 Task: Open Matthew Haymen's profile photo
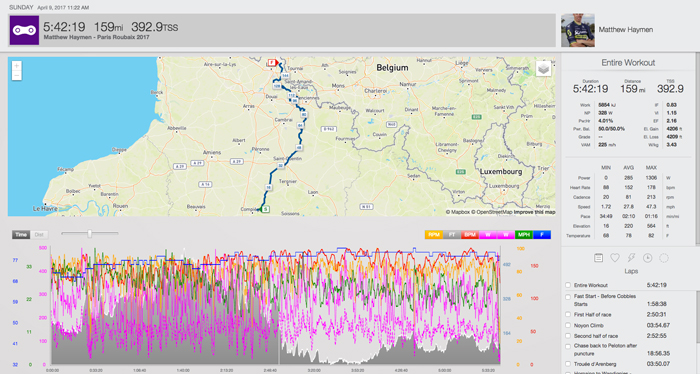(578, 30)
